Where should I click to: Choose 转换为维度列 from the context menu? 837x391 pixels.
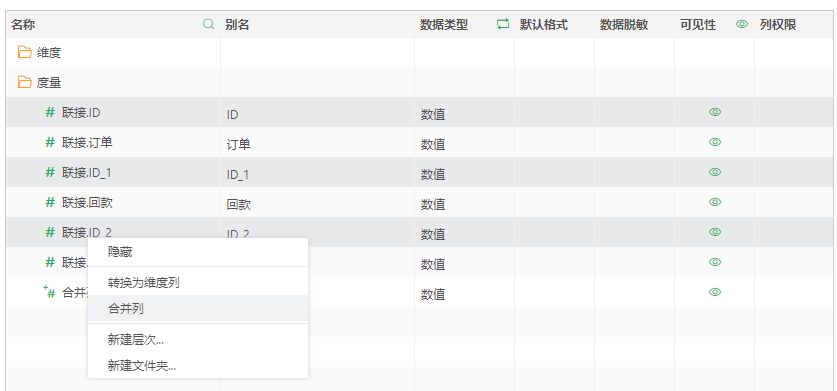(x=198, y=283)
